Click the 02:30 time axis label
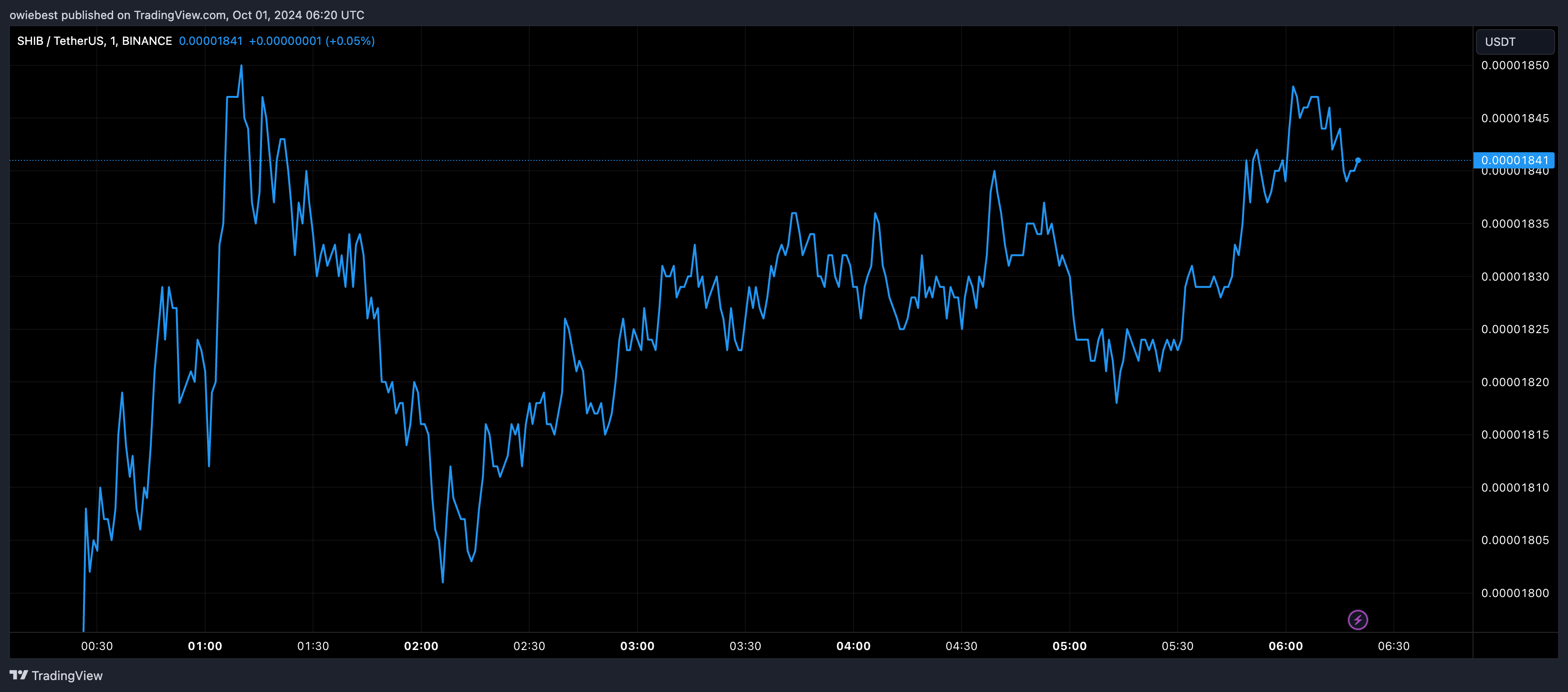Screen dimensions: 1568x692 [x=529, y=646]
